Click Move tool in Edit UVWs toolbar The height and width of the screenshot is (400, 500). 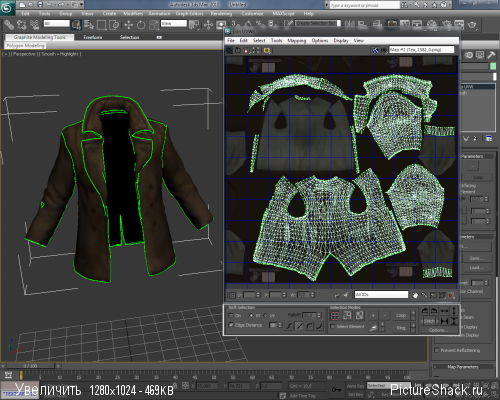(x=230, y=50)
